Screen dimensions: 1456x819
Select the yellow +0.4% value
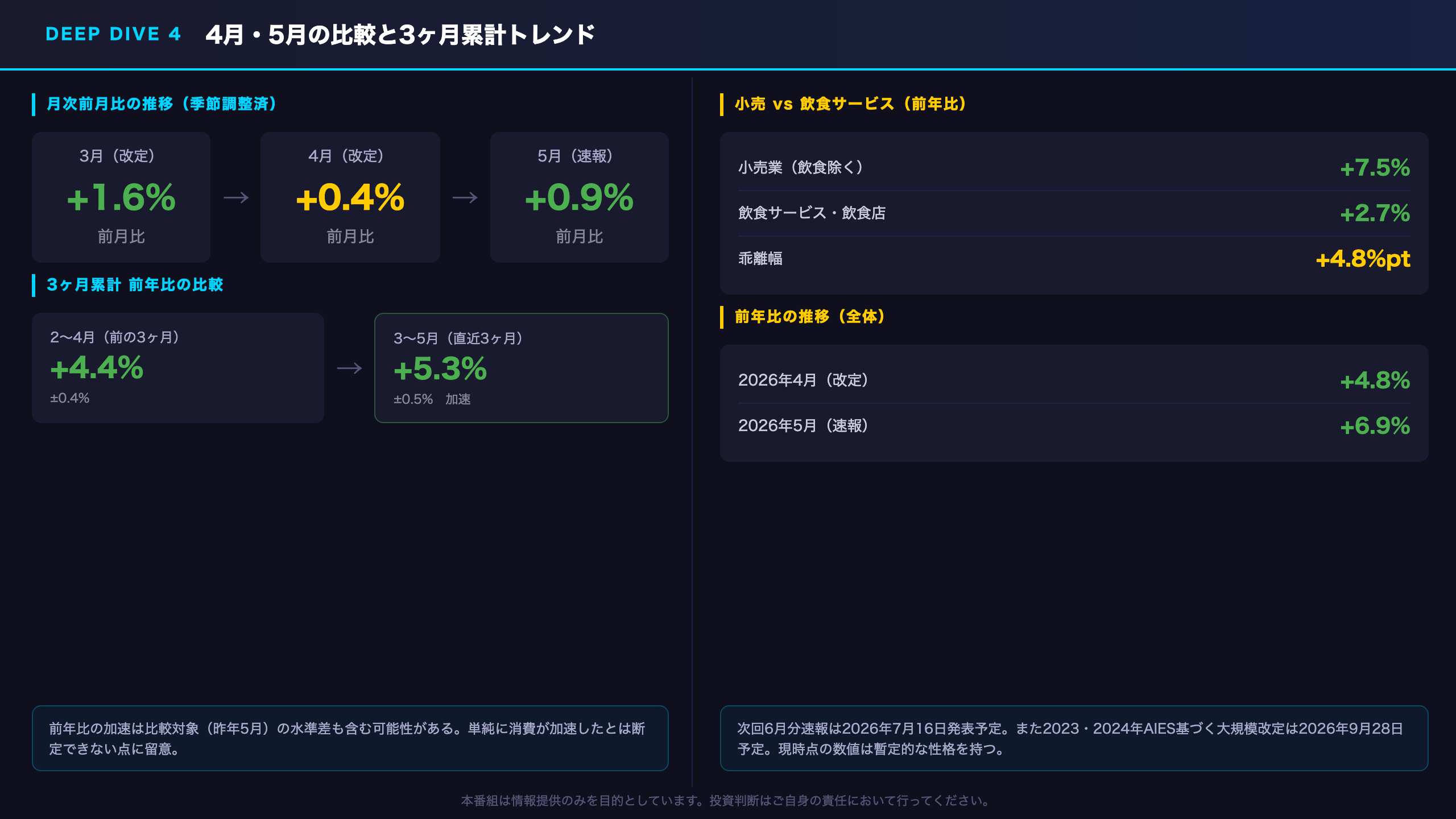(x=350, y=197)
